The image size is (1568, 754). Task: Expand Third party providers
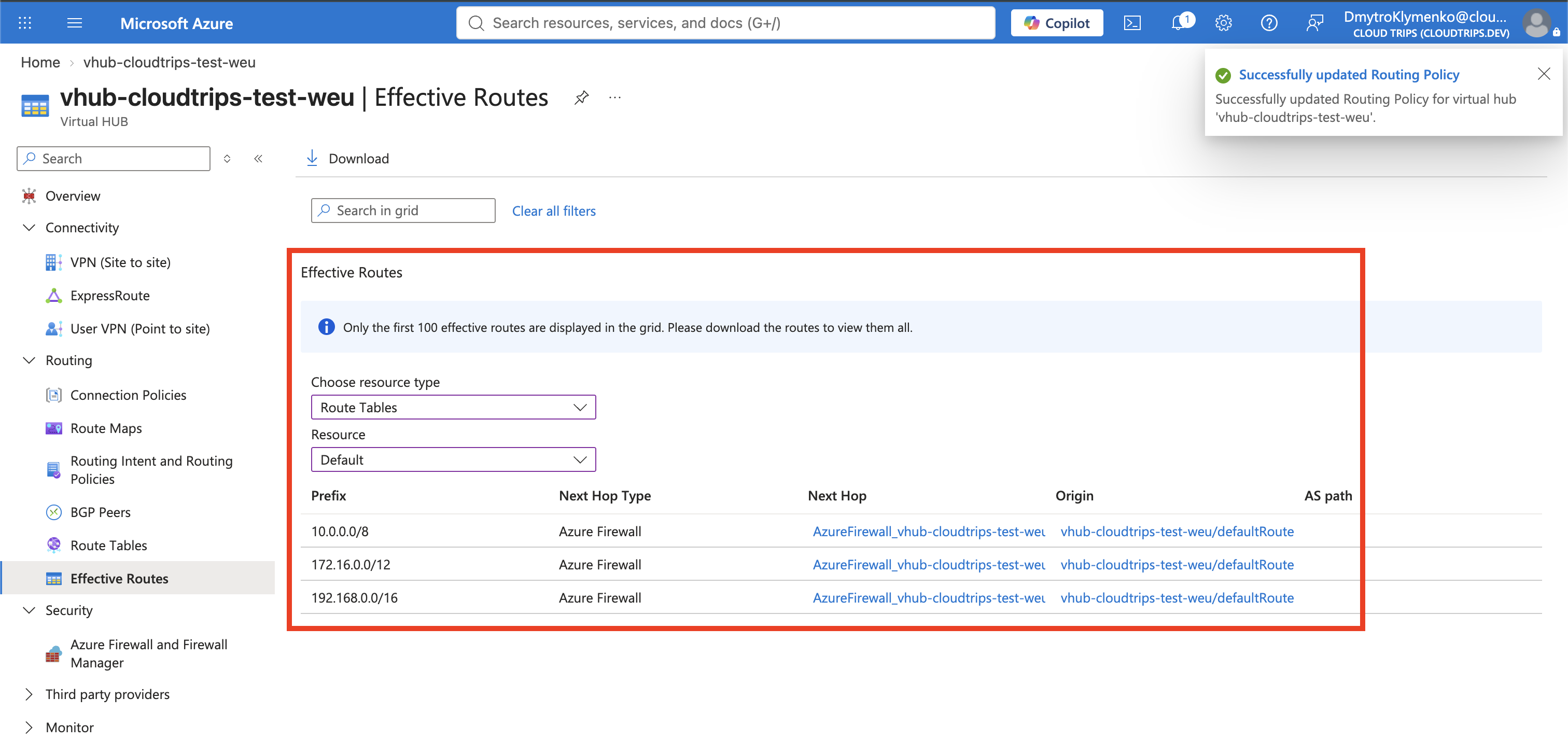(x=29, y=694)
